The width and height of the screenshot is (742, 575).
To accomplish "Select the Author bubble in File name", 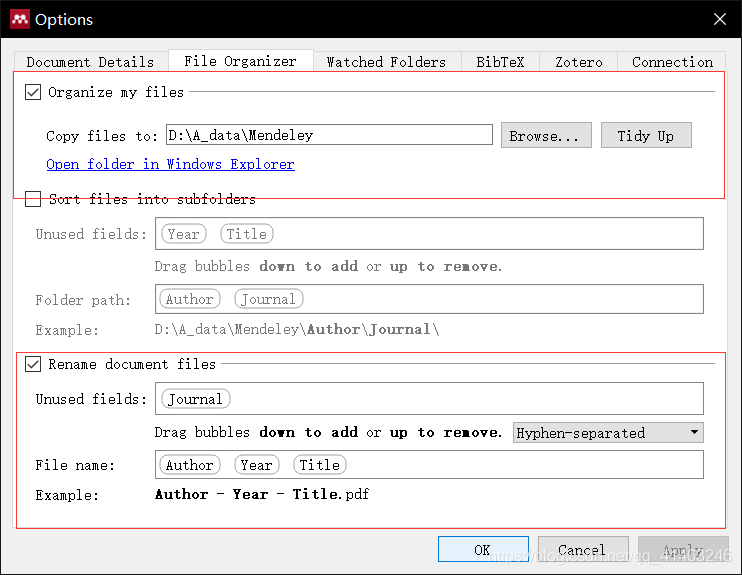I will coord(190,465).
